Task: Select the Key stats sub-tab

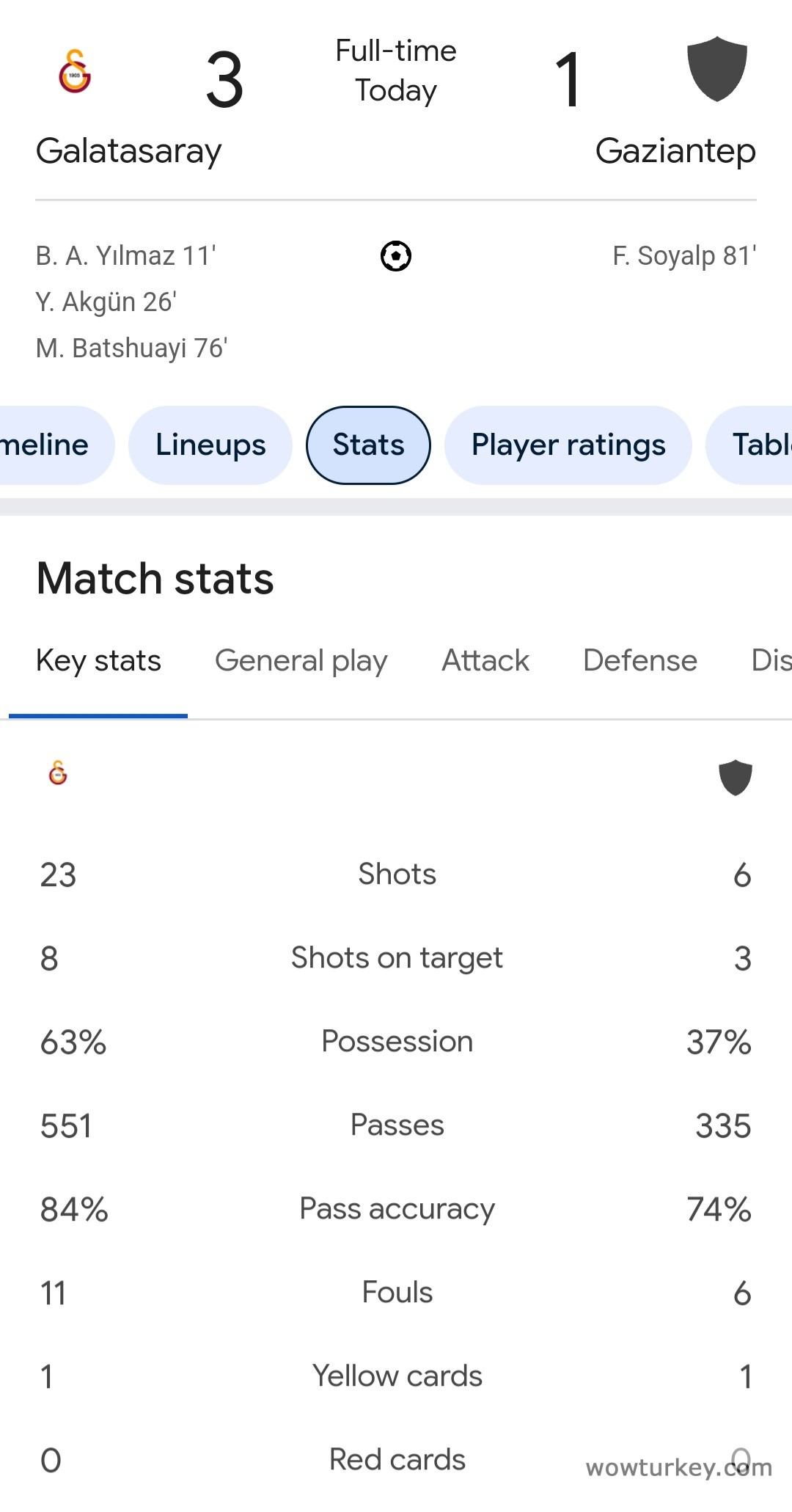Action: pyautogui.click(x=98, y=661)
